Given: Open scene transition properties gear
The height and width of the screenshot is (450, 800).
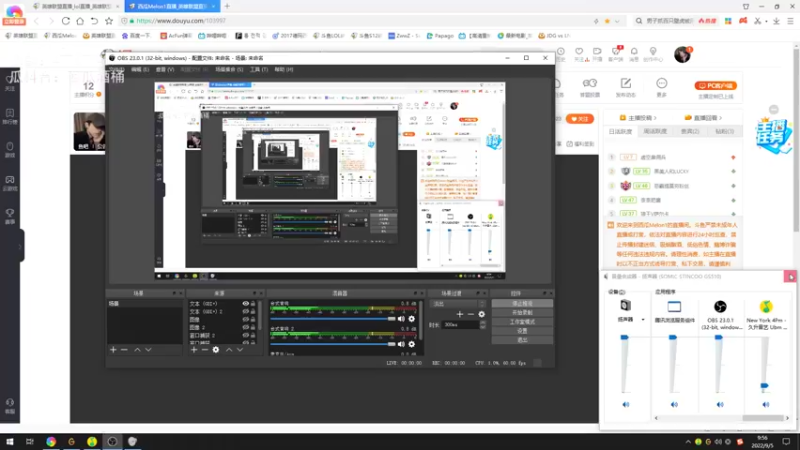Looking at the screenshot, I should tap(482, 314).
